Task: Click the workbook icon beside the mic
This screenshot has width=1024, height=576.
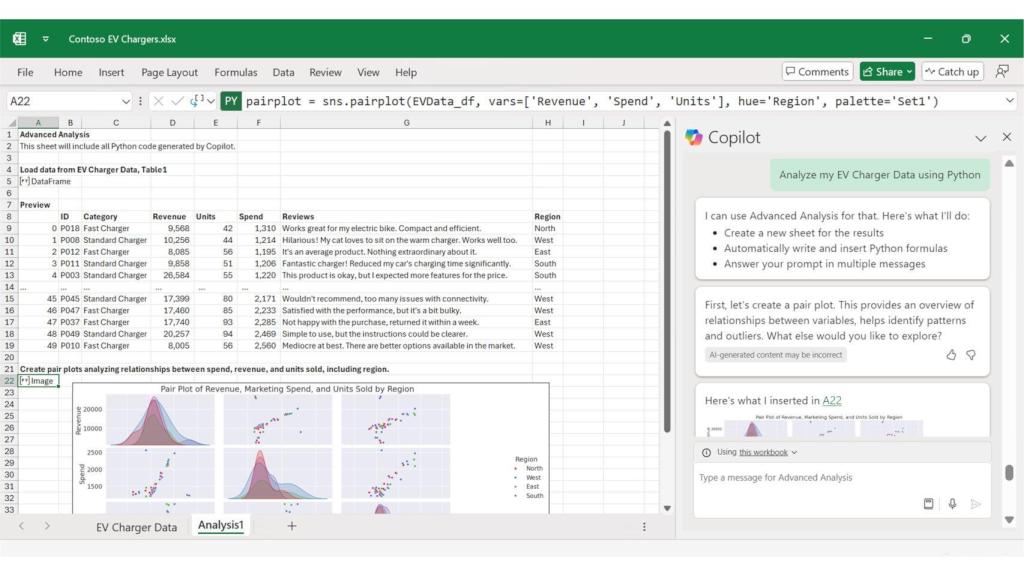Action: [928, 504]
